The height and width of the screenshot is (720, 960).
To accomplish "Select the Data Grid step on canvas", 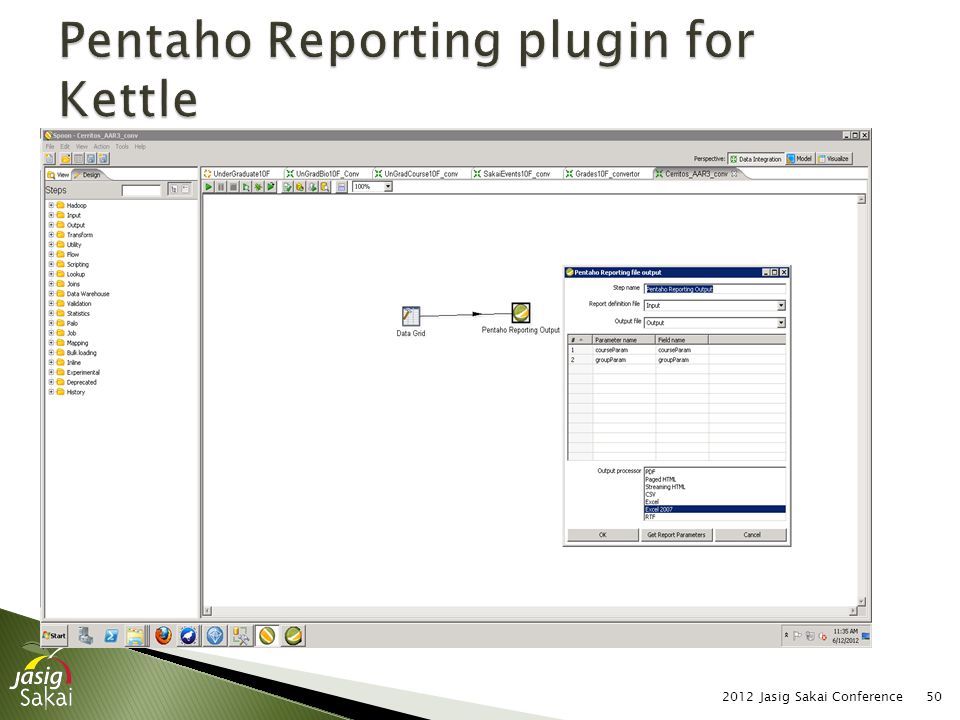I will [410, 316].
